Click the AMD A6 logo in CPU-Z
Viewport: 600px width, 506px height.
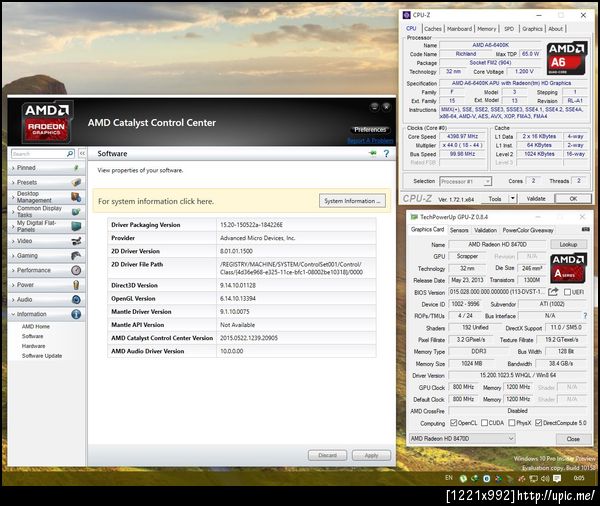566,58
